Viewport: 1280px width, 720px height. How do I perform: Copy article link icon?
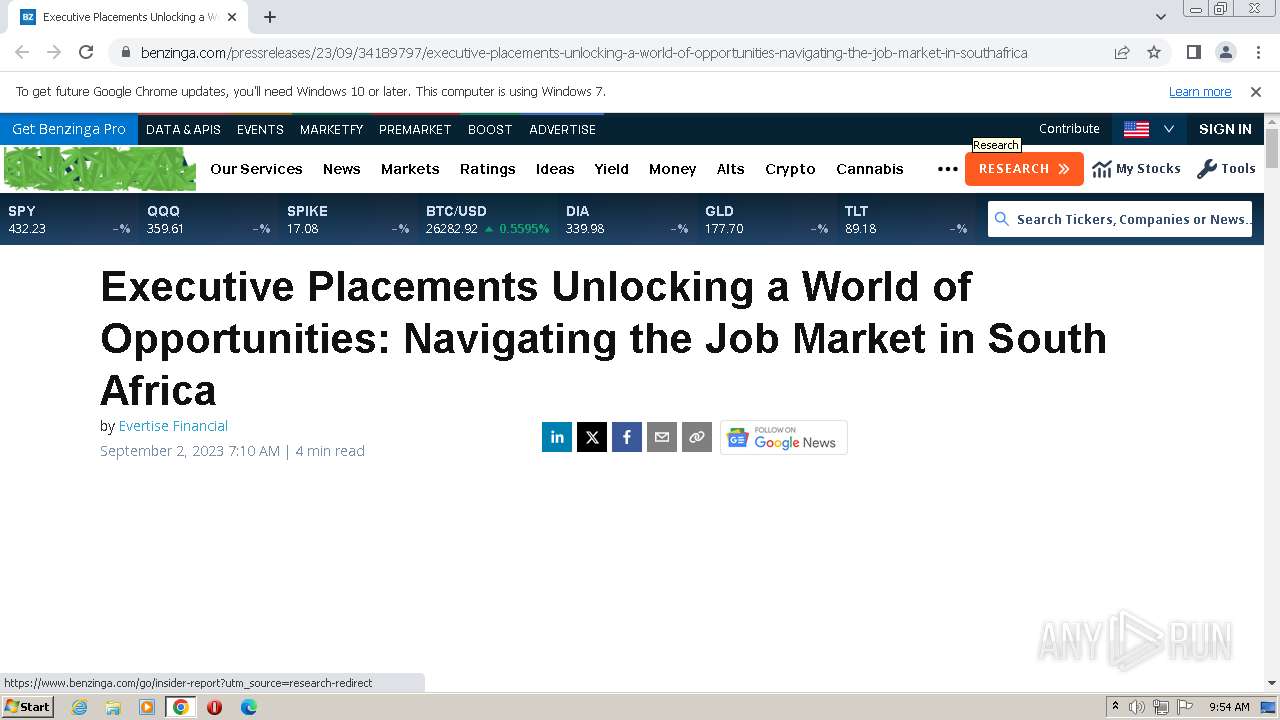point(697,437)
